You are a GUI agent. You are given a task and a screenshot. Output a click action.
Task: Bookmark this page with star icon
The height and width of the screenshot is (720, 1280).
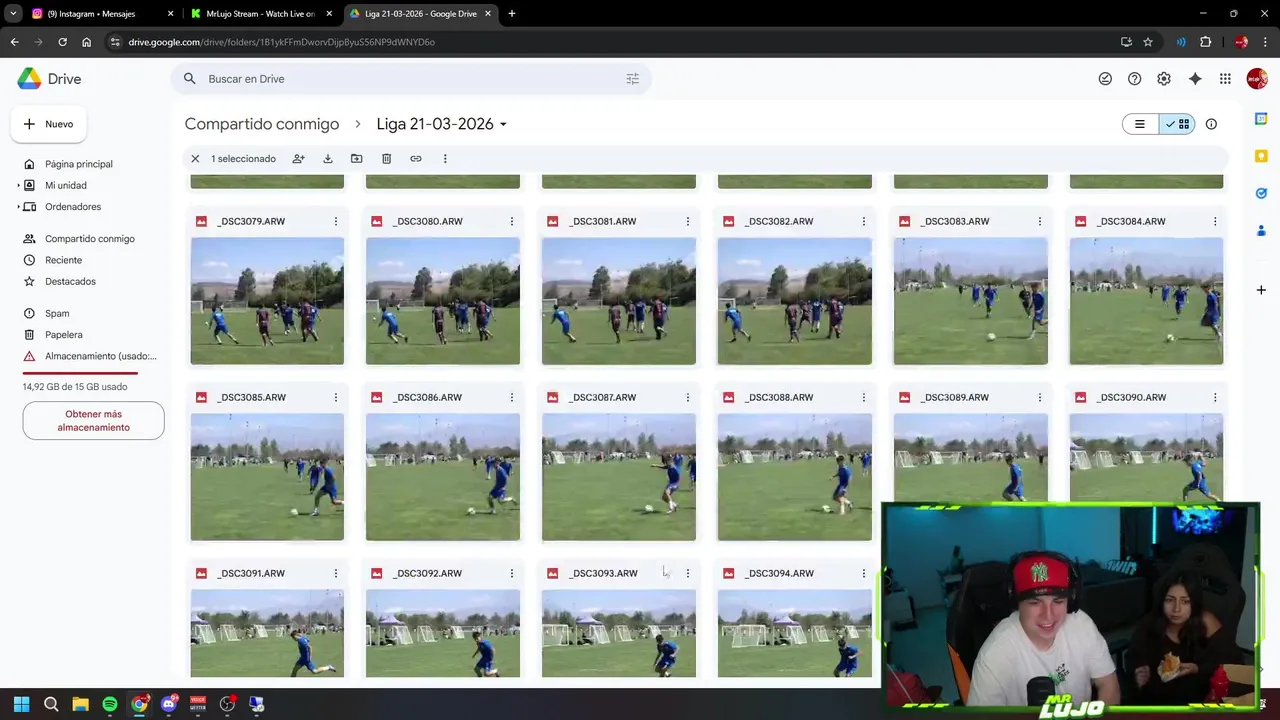1148,42
